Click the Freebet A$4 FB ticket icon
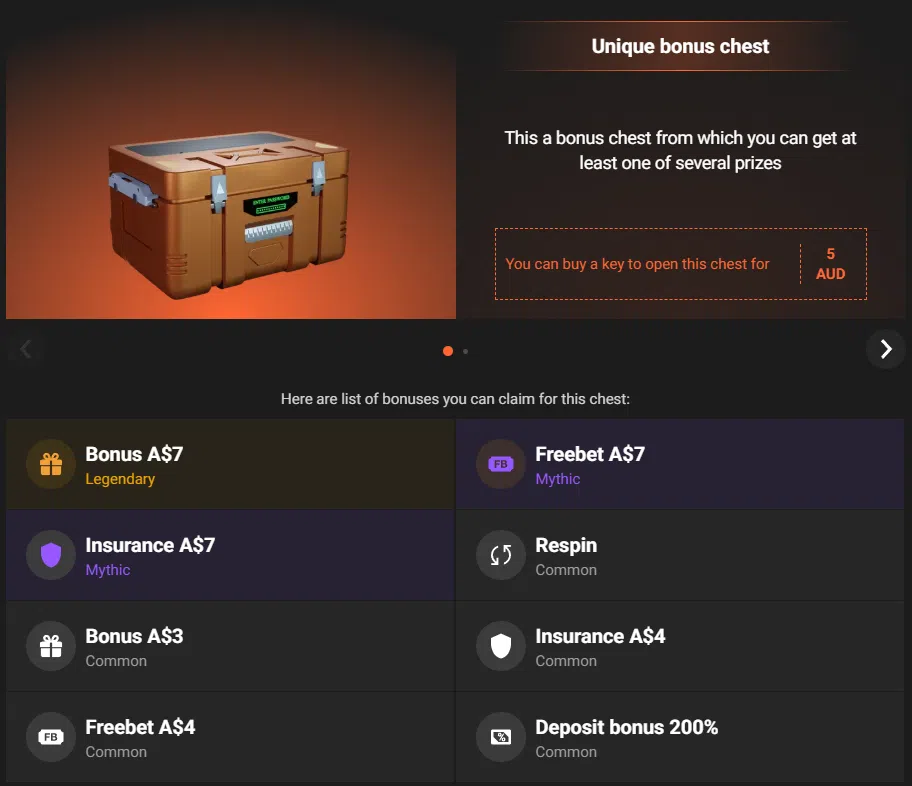The image size is (912, 786). (51, 737)
